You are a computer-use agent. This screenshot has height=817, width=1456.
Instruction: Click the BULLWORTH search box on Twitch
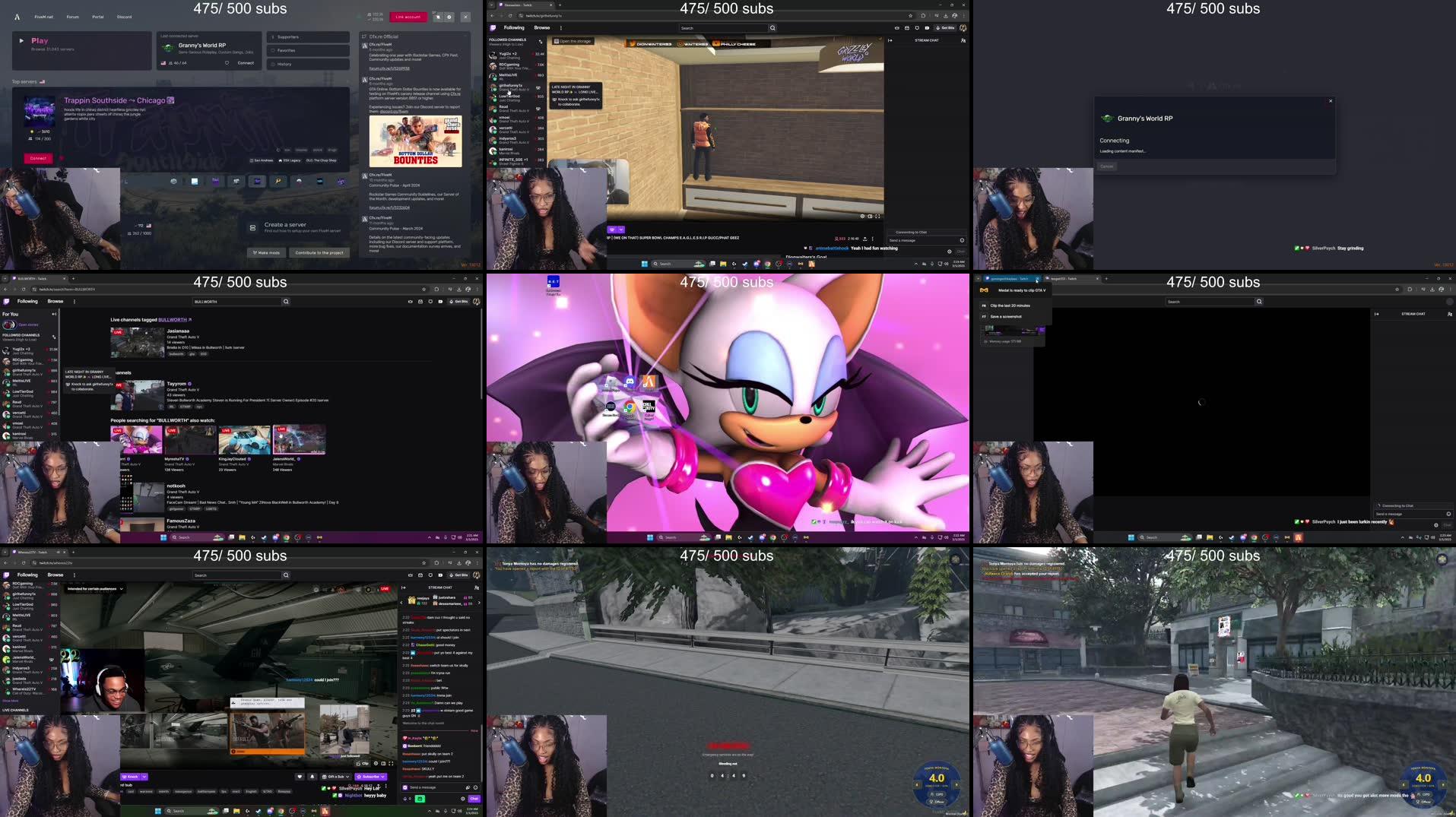pos(237,302)
